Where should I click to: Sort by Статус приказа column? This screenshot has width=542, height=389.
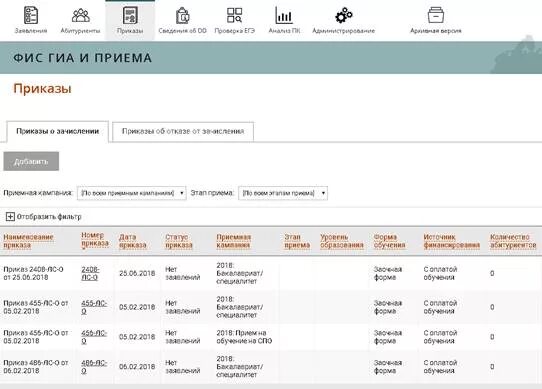[x=179, y=241]
